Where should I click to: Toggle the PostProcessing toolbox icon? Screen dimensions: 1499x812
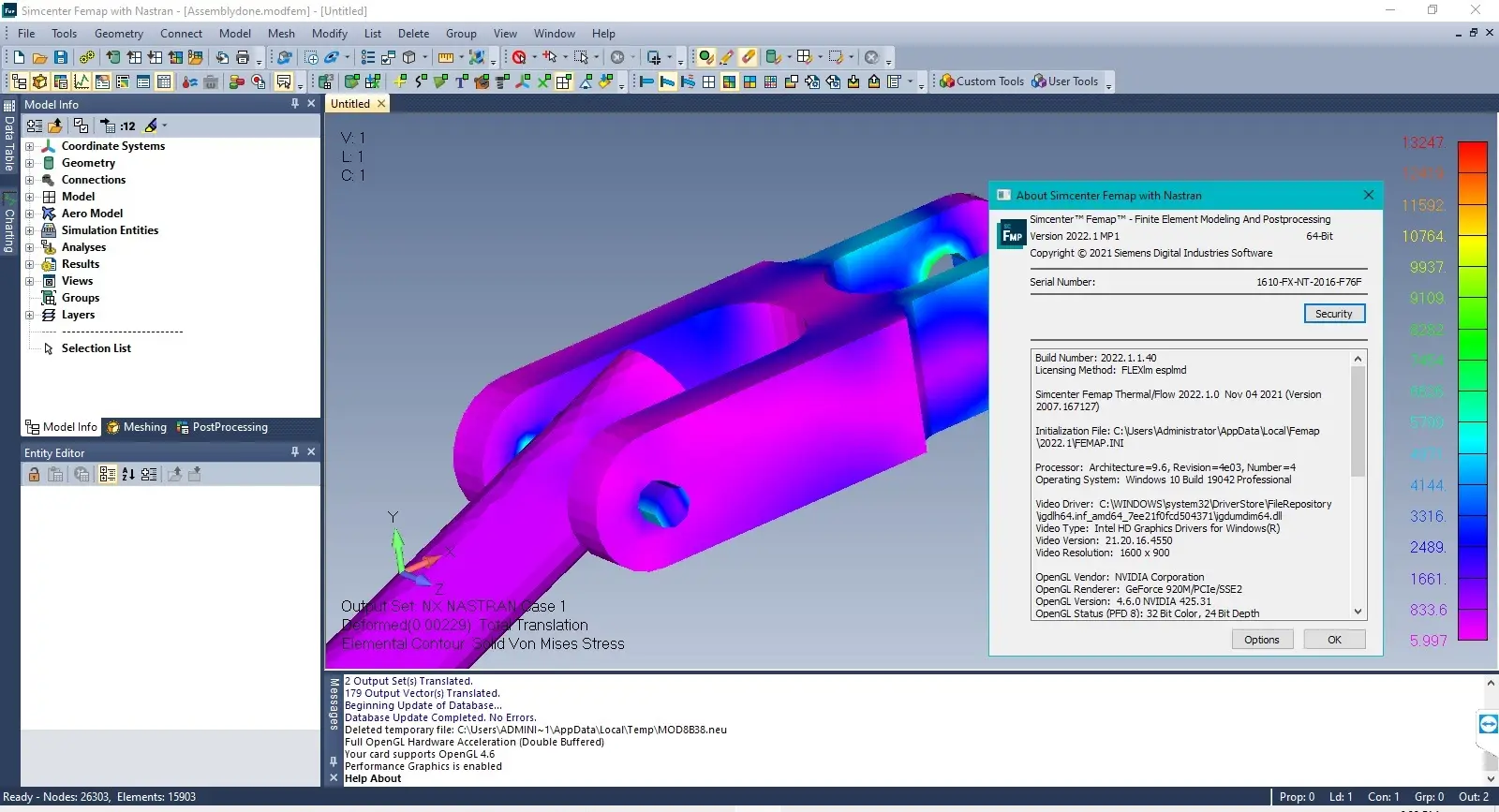coord(60,81)
